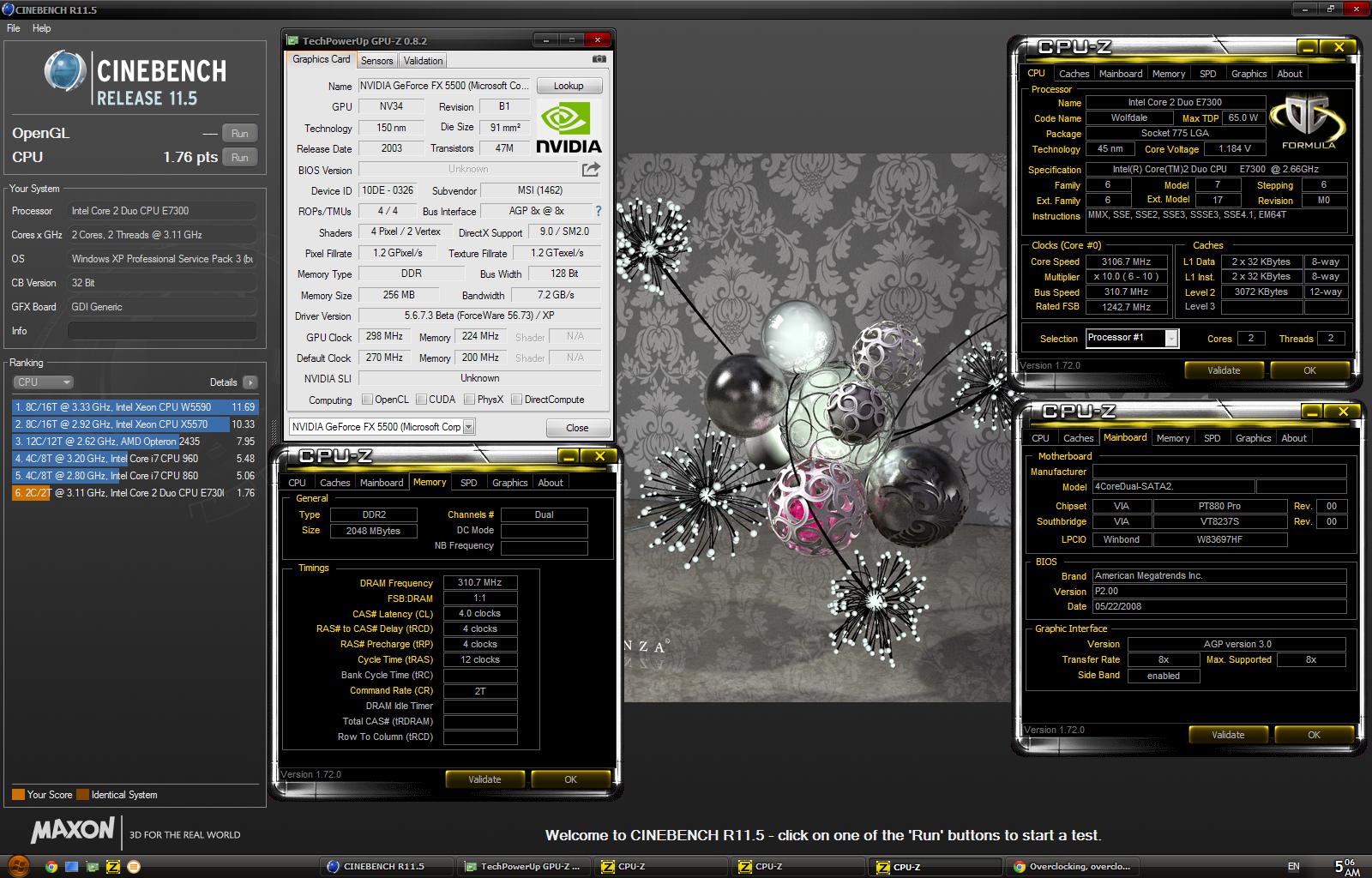Toggle the DirectCompute checkbox
1372x878 pixels.
(x=516, y=400)
